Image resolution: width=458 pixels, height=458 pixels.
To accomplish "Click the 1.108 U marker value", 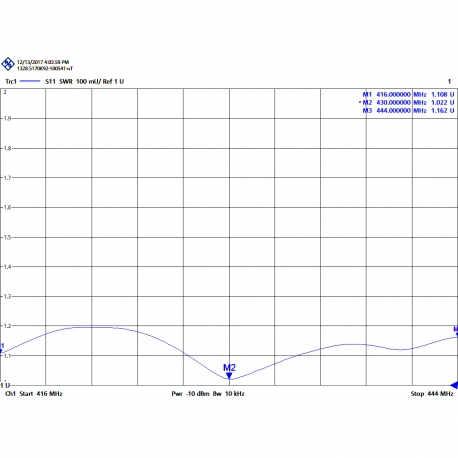I will [443, 94].
